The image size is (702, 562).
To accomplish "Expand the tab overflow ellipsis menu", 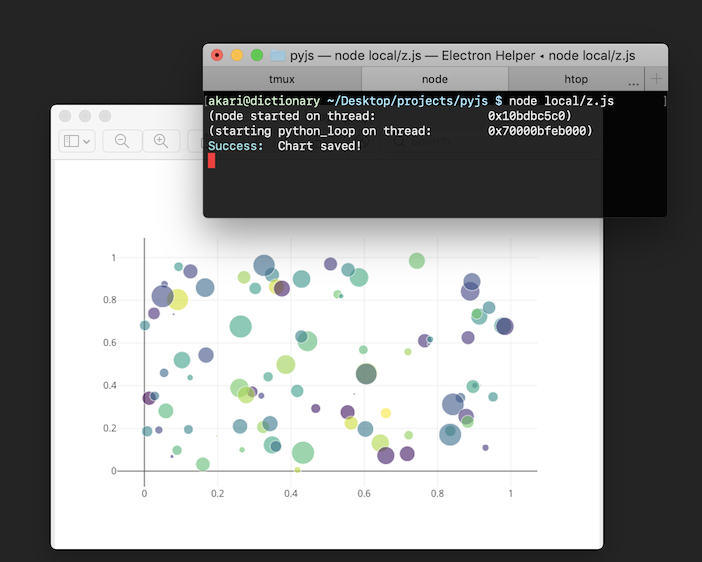I will (633, 81).
